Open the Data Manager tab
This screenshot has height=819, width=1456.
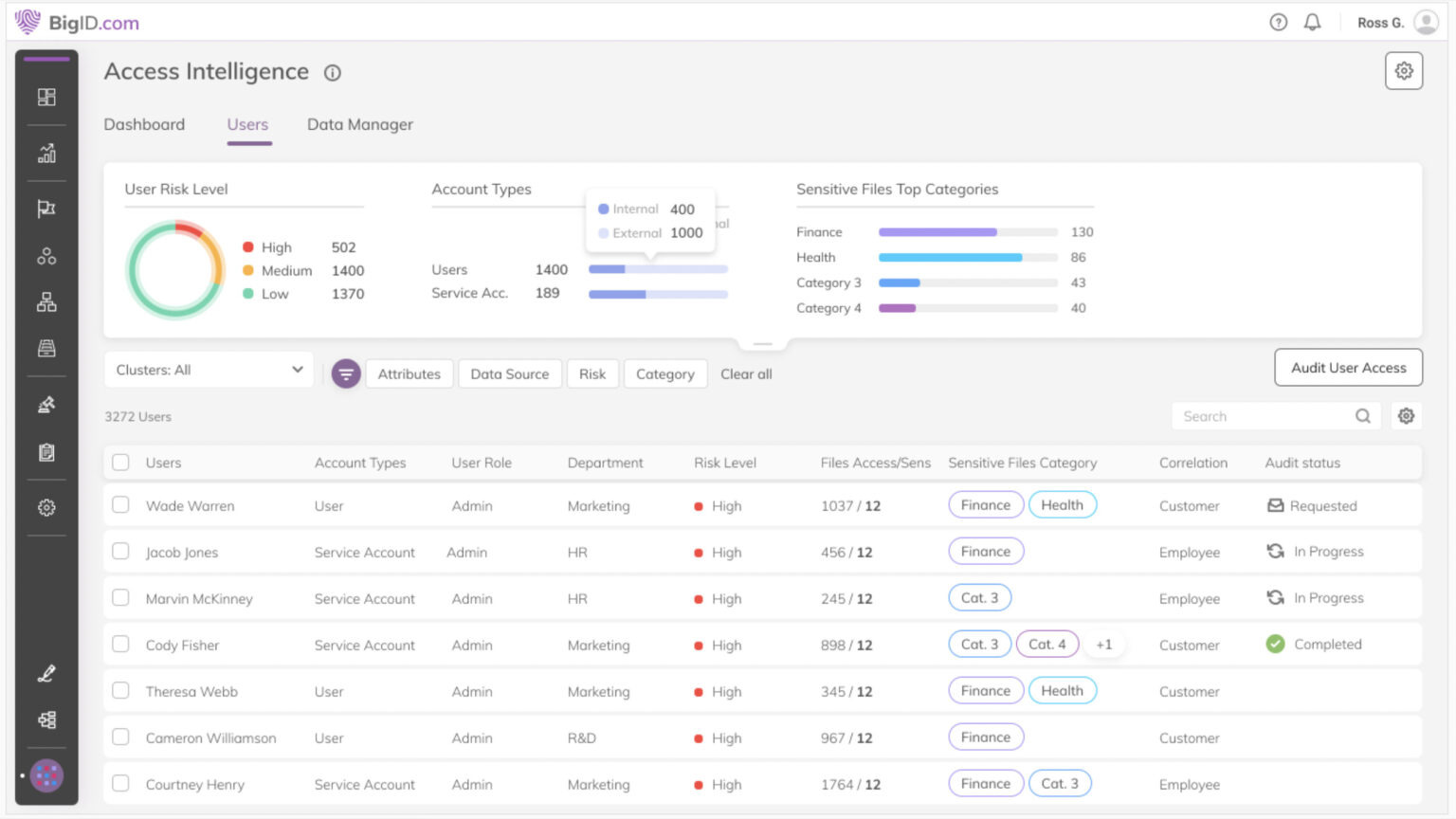click(359, 124)
